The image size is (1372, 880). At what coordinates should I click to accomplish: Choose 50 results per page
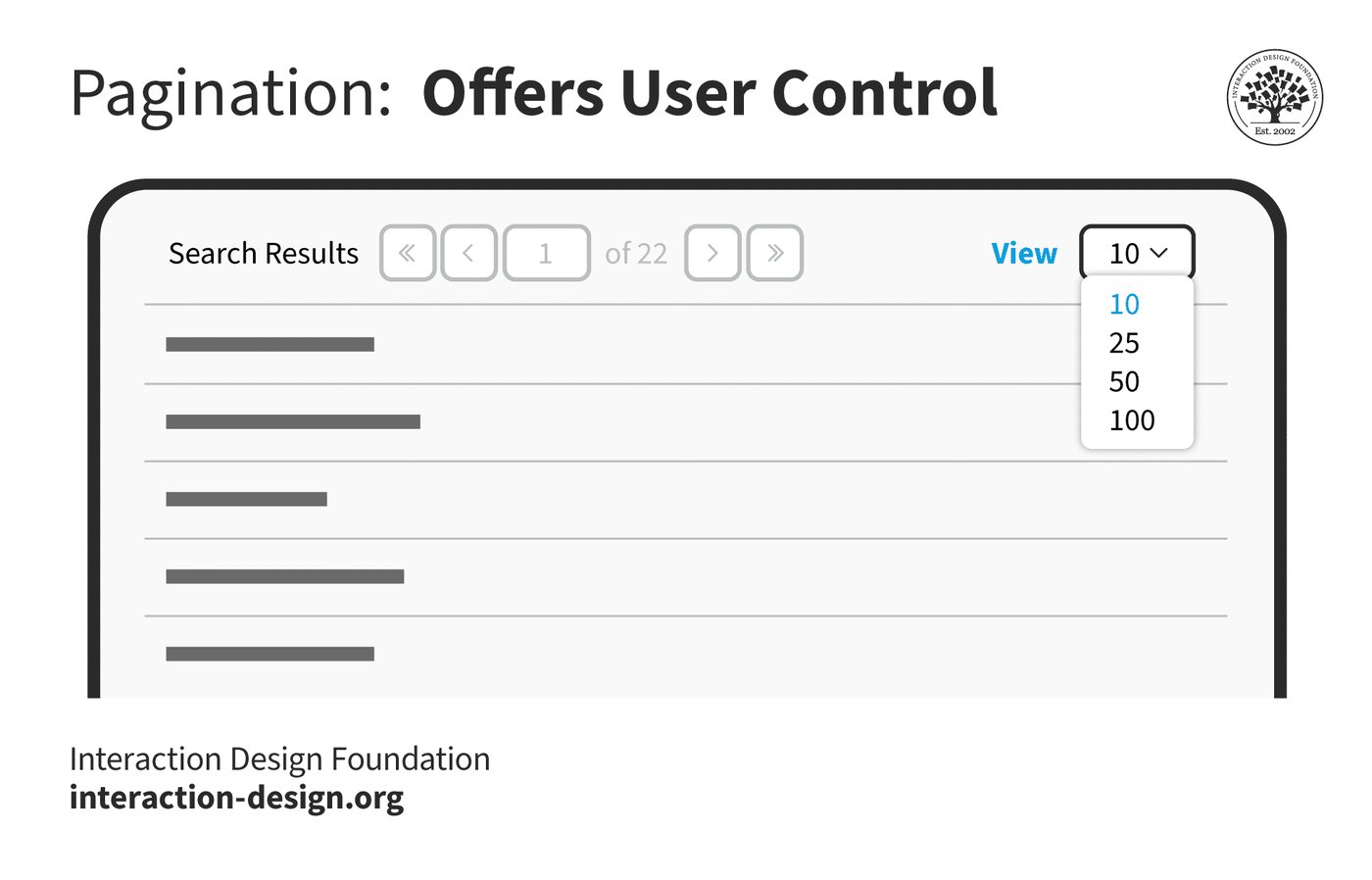click(1124, 381)
